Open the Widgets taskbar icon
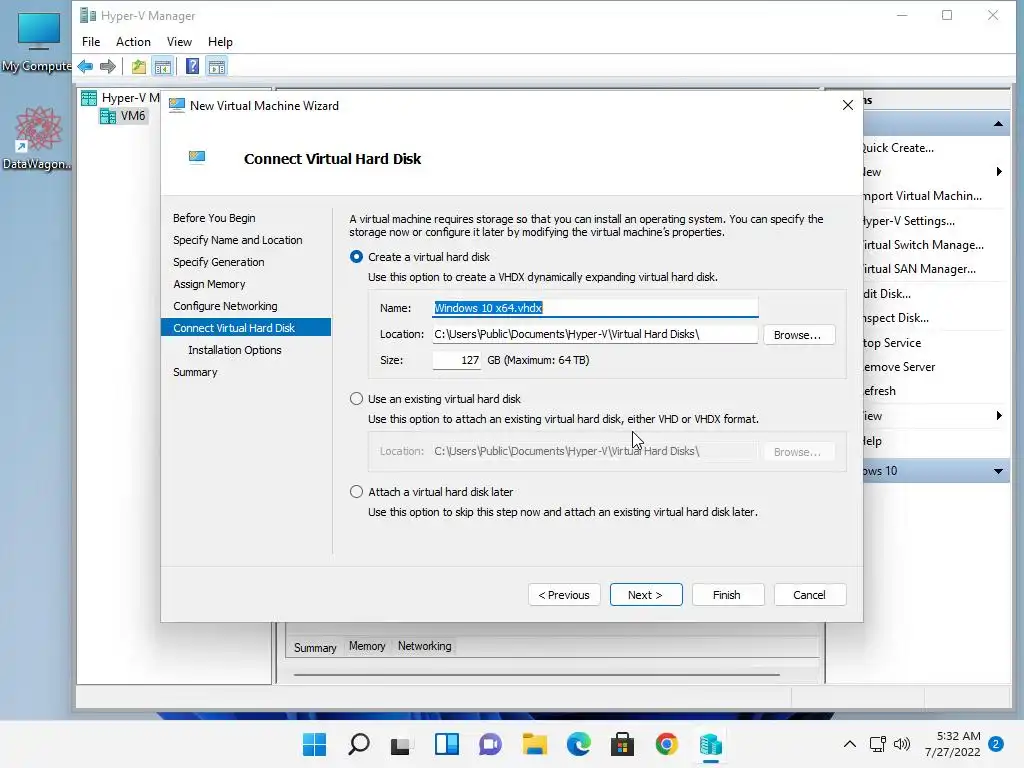This screenshot has height=768, width=1024. click(447, 744)
